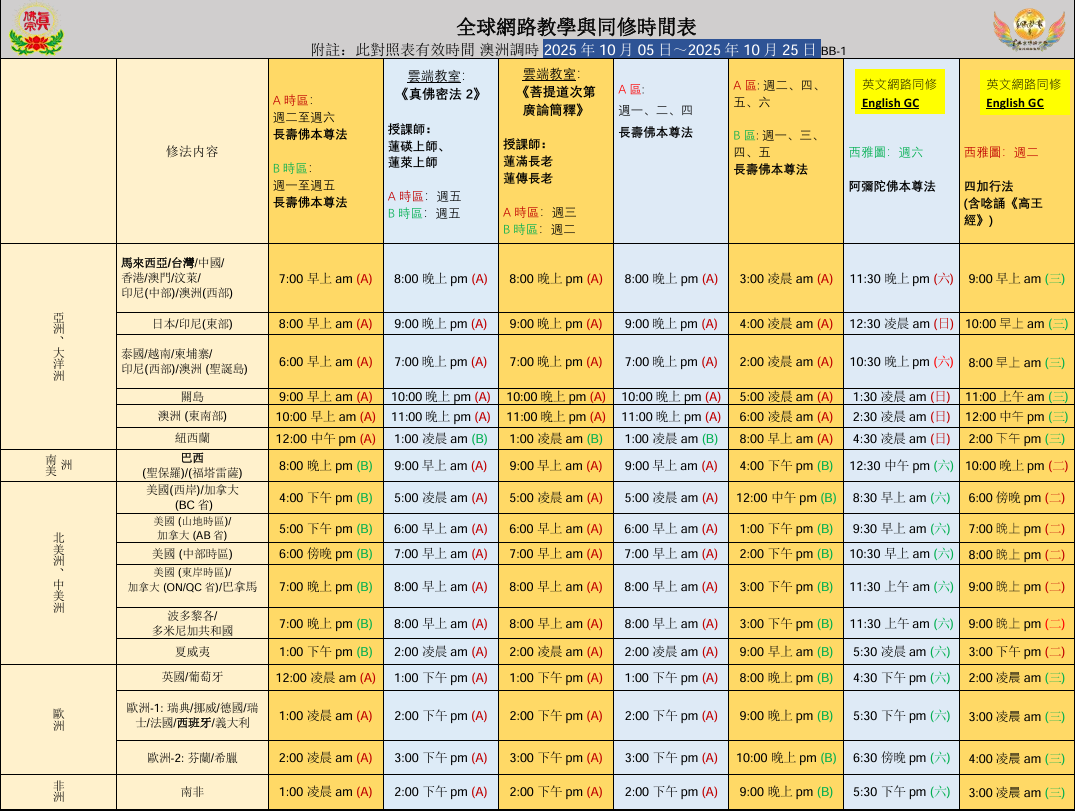The height and width of the screenshot is (811, 1075).
Task: Click the 亞洲、大洋洲 region cell
Action: (x=58, y=346)
